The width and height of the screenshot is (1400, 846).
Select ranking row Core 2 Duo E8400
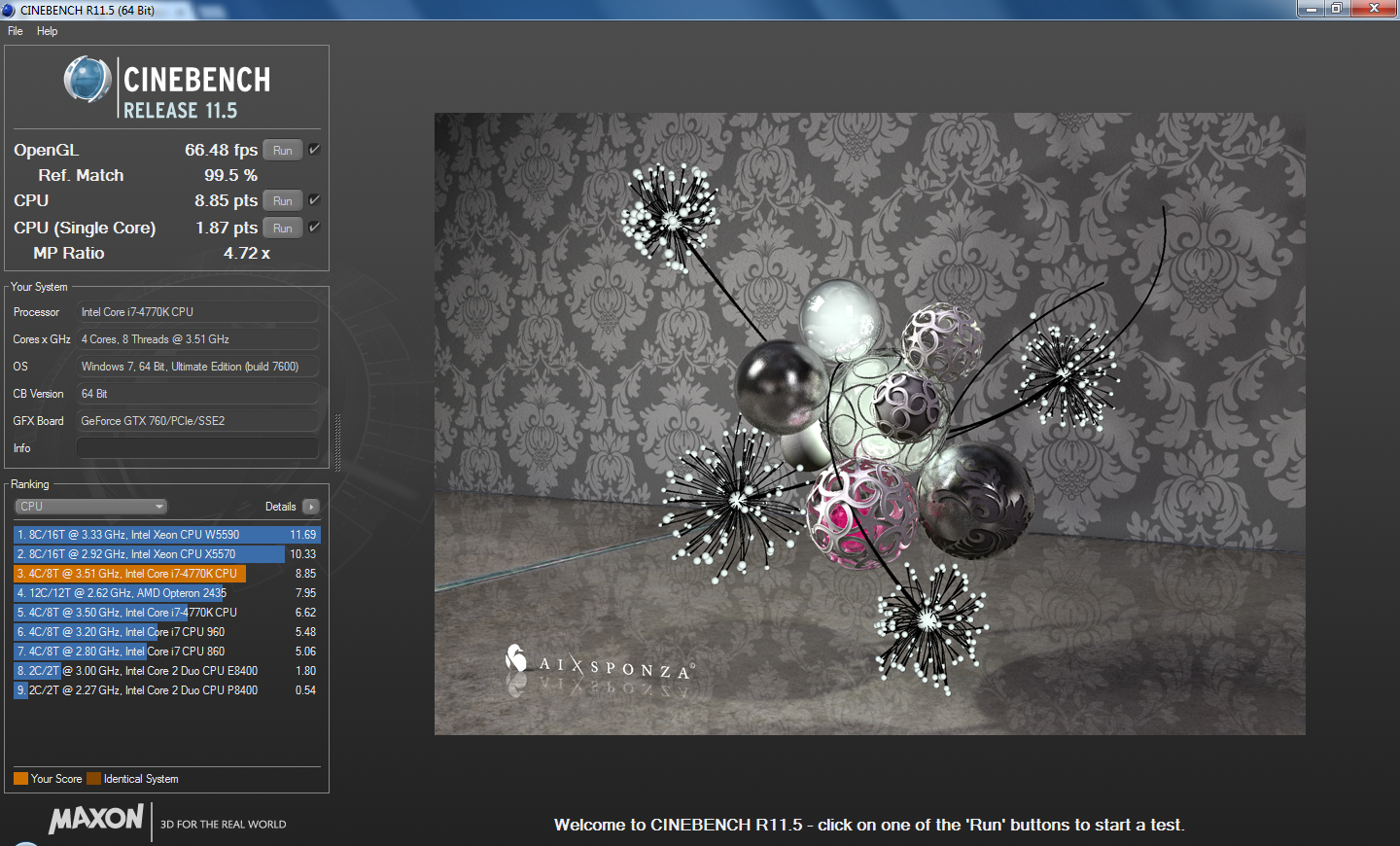[x=166, y=671]
